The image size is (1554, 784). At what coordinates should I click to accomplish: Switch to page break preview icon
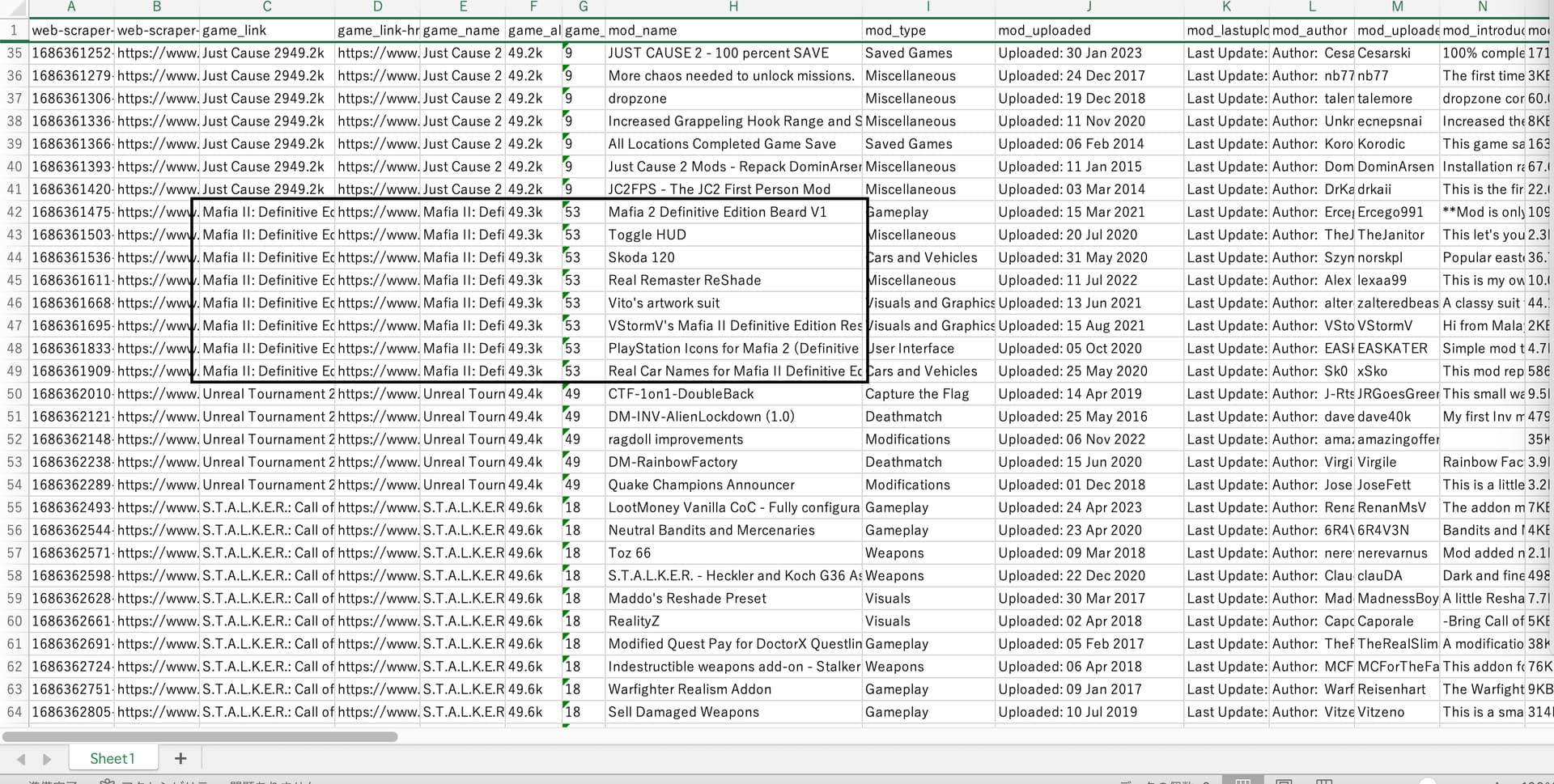click(x=1324, y=781)
